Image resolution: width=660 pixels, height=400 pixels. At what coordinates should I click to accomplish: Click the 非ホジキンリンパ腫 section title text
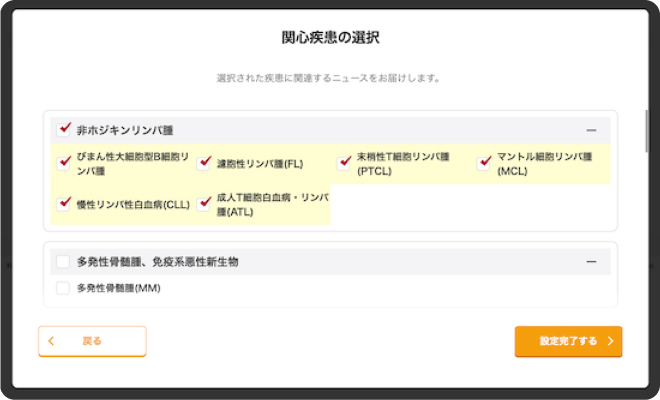tap(125, 131)
